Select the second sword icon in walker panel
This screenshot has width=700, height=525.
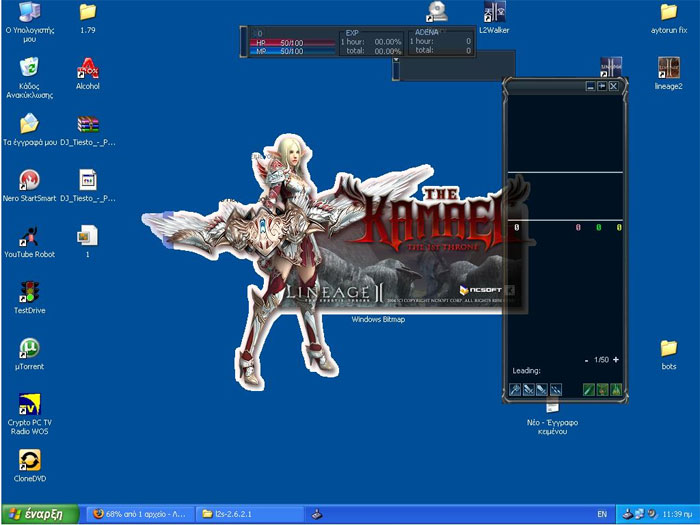pyautogui.click(x=529, y=390)
